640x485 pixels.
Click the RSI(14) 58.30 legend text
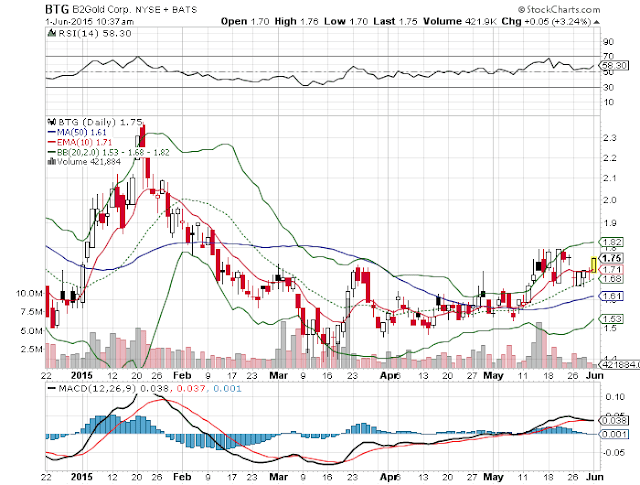click(95, 33)
